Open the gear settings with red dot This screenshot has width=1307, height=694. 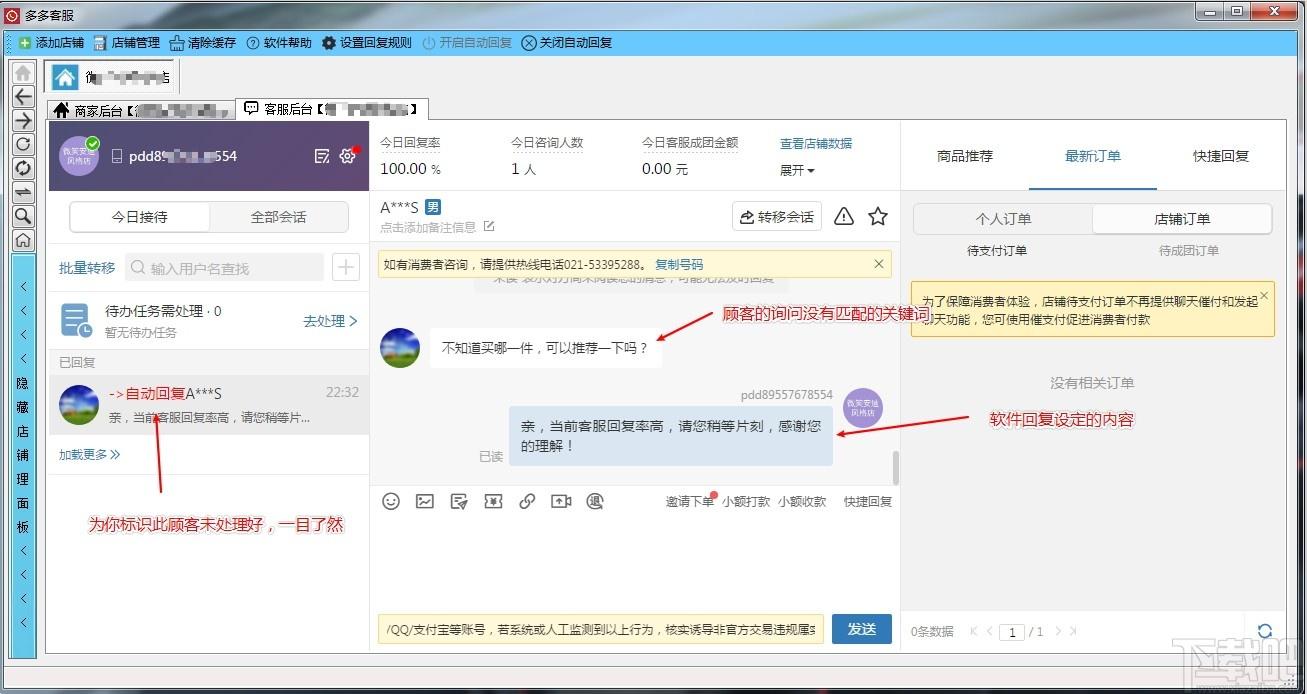(x=348, y=155)
